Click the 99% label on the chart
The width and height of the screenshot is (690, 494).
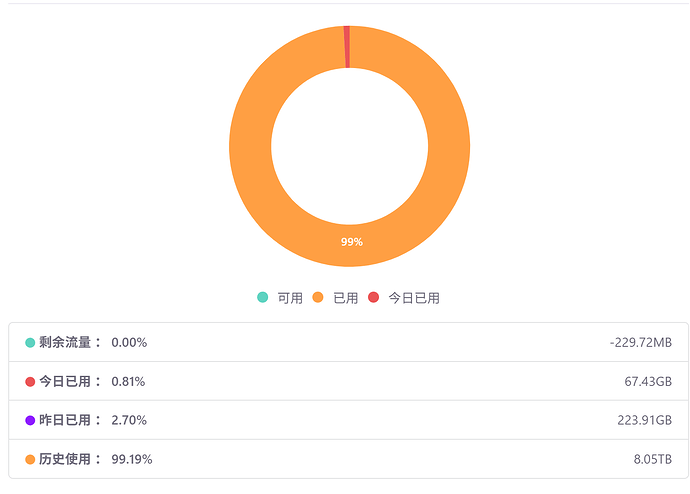352,242
